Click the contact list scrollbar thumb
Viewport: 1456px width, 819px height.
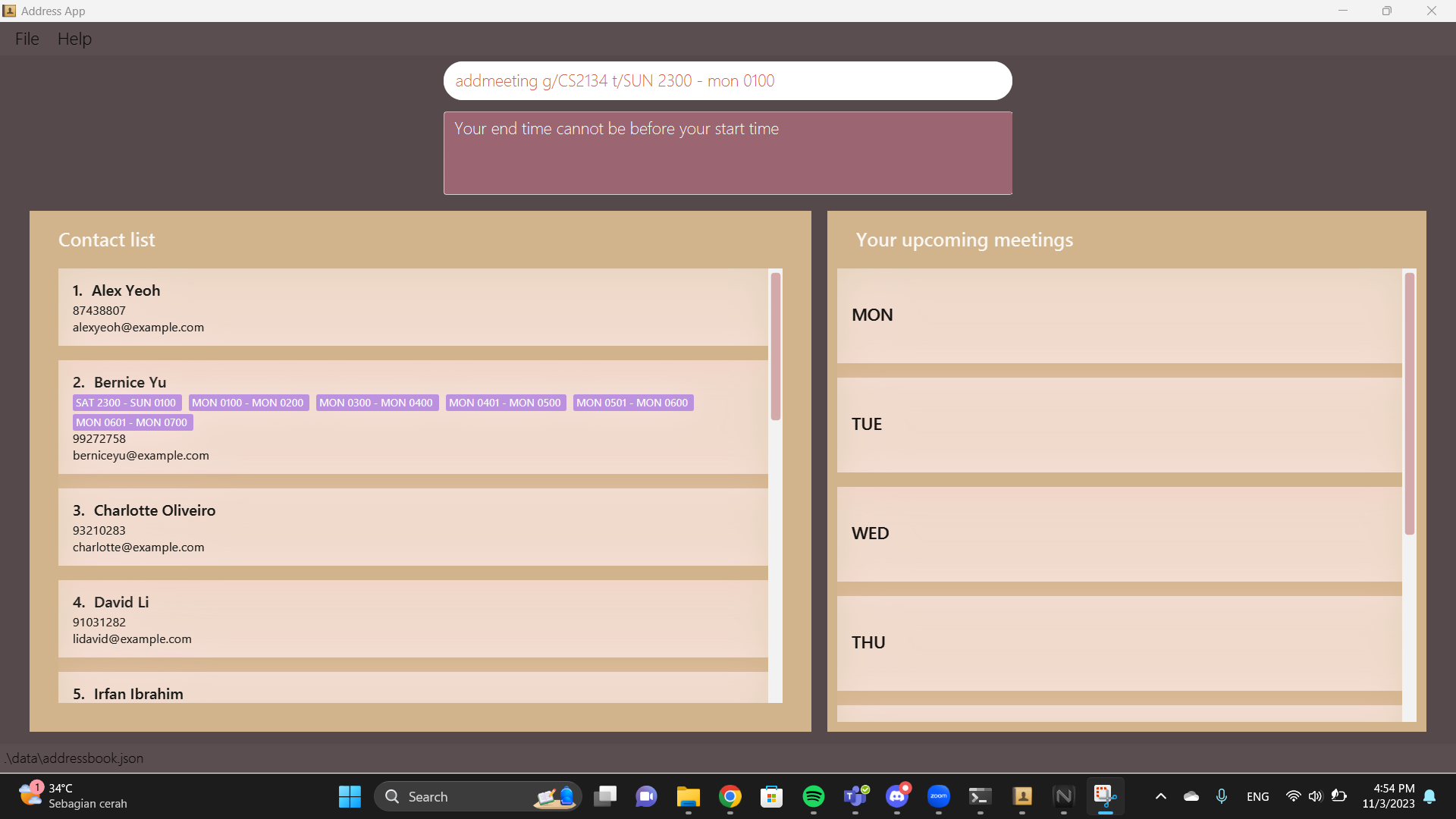point(775,346)
